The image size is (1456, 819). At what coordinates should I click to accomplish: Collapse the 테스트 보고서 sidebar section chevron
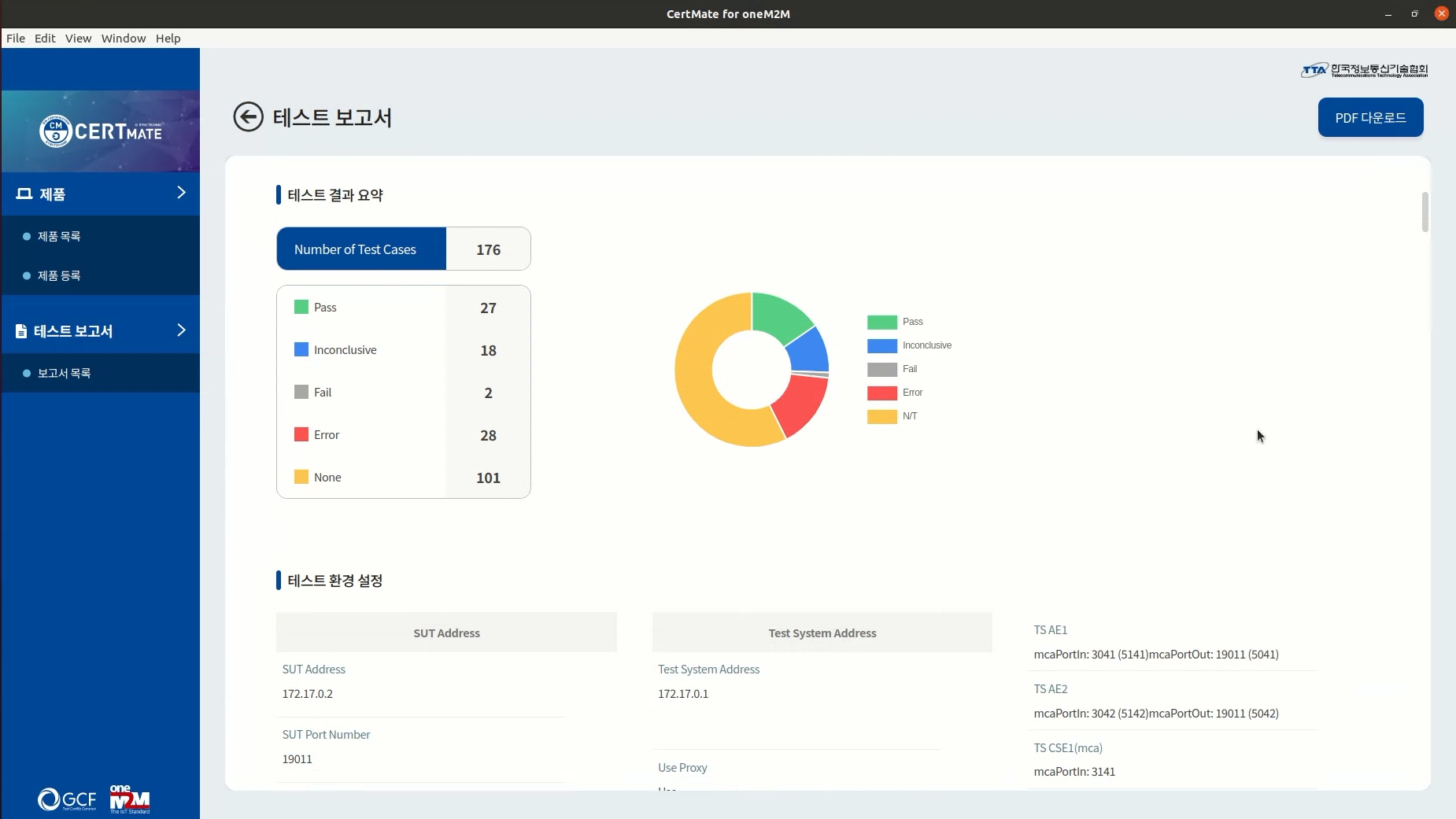coord(181,330)
